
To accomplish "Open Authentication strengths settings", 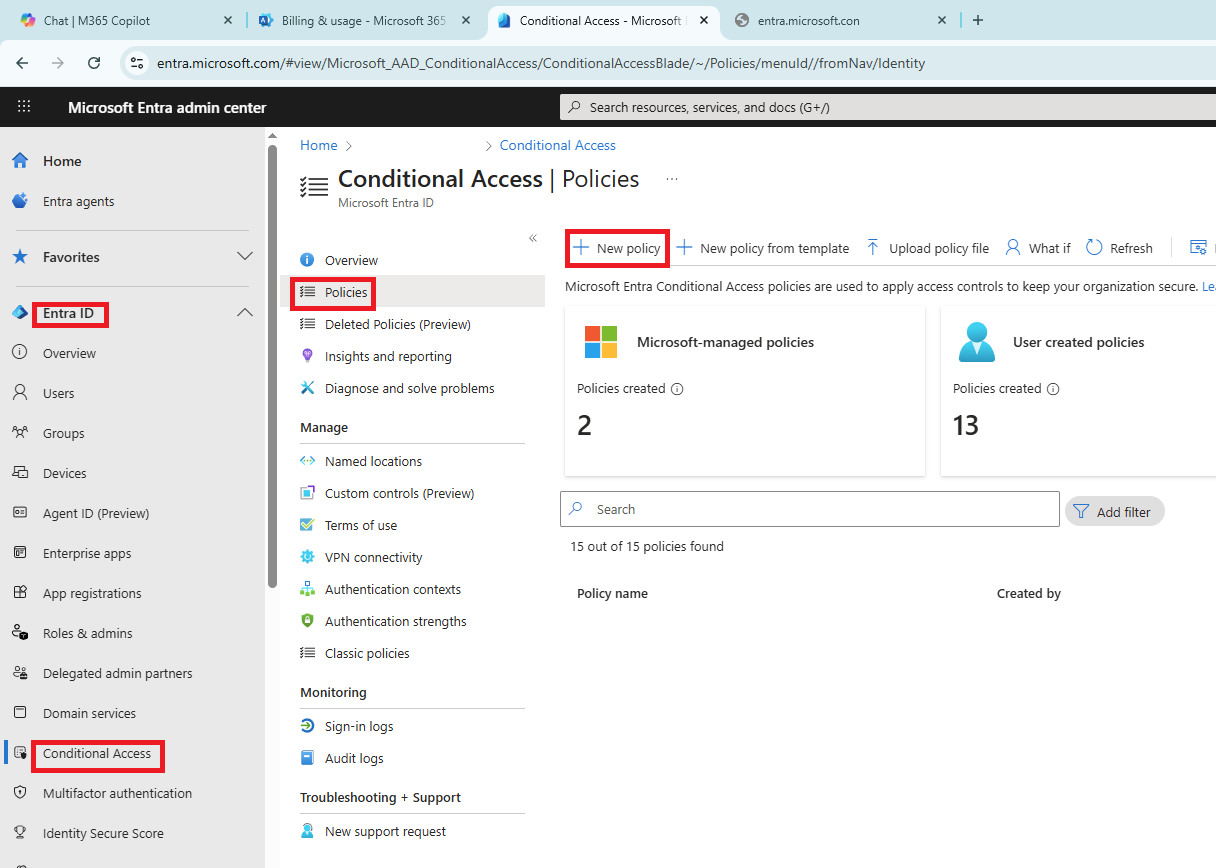I will [x=395, y=620].
